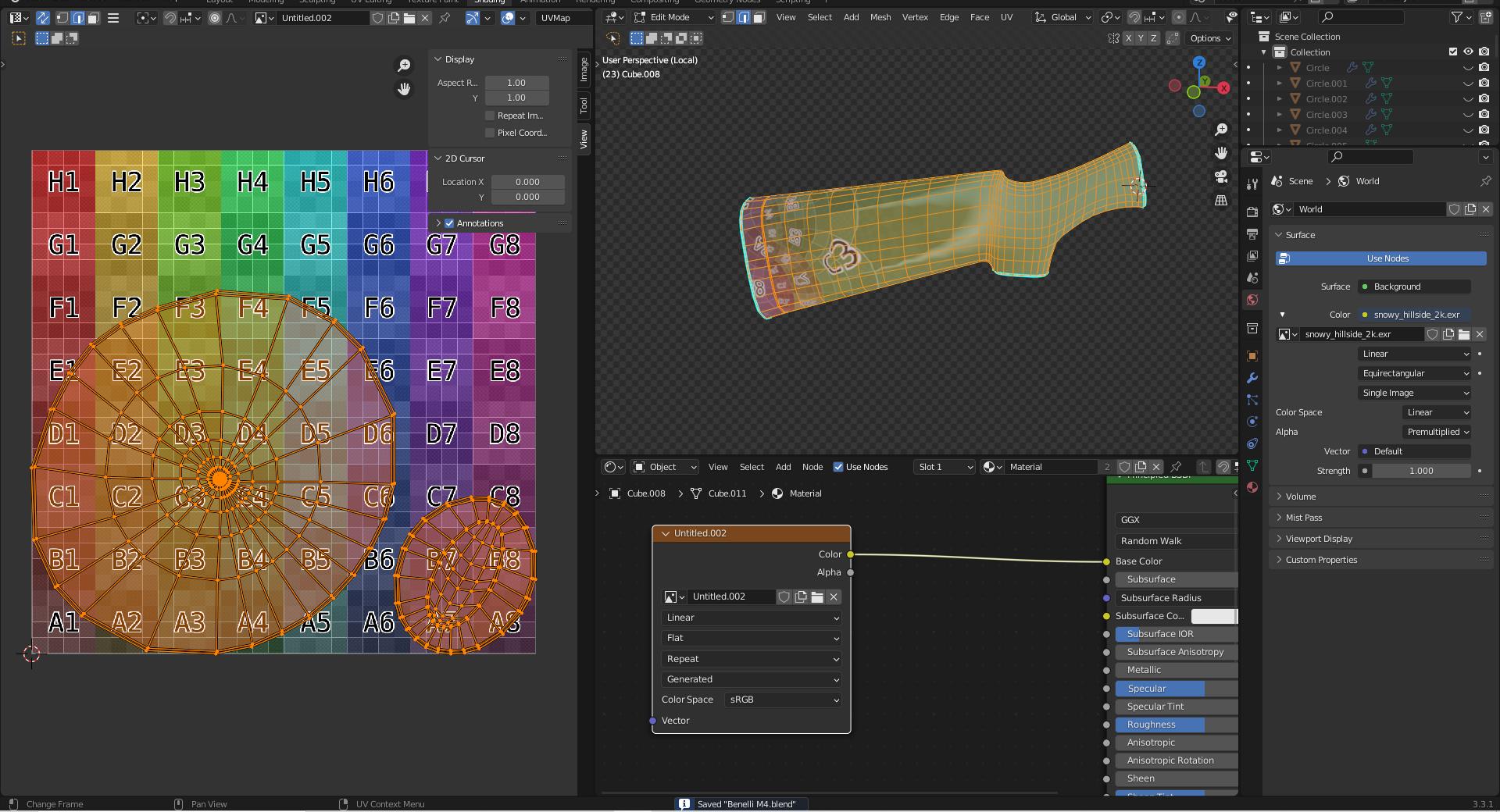Click the zoom magnifier in UV editor
1500x812 pixels.
[x=404, y=66]
